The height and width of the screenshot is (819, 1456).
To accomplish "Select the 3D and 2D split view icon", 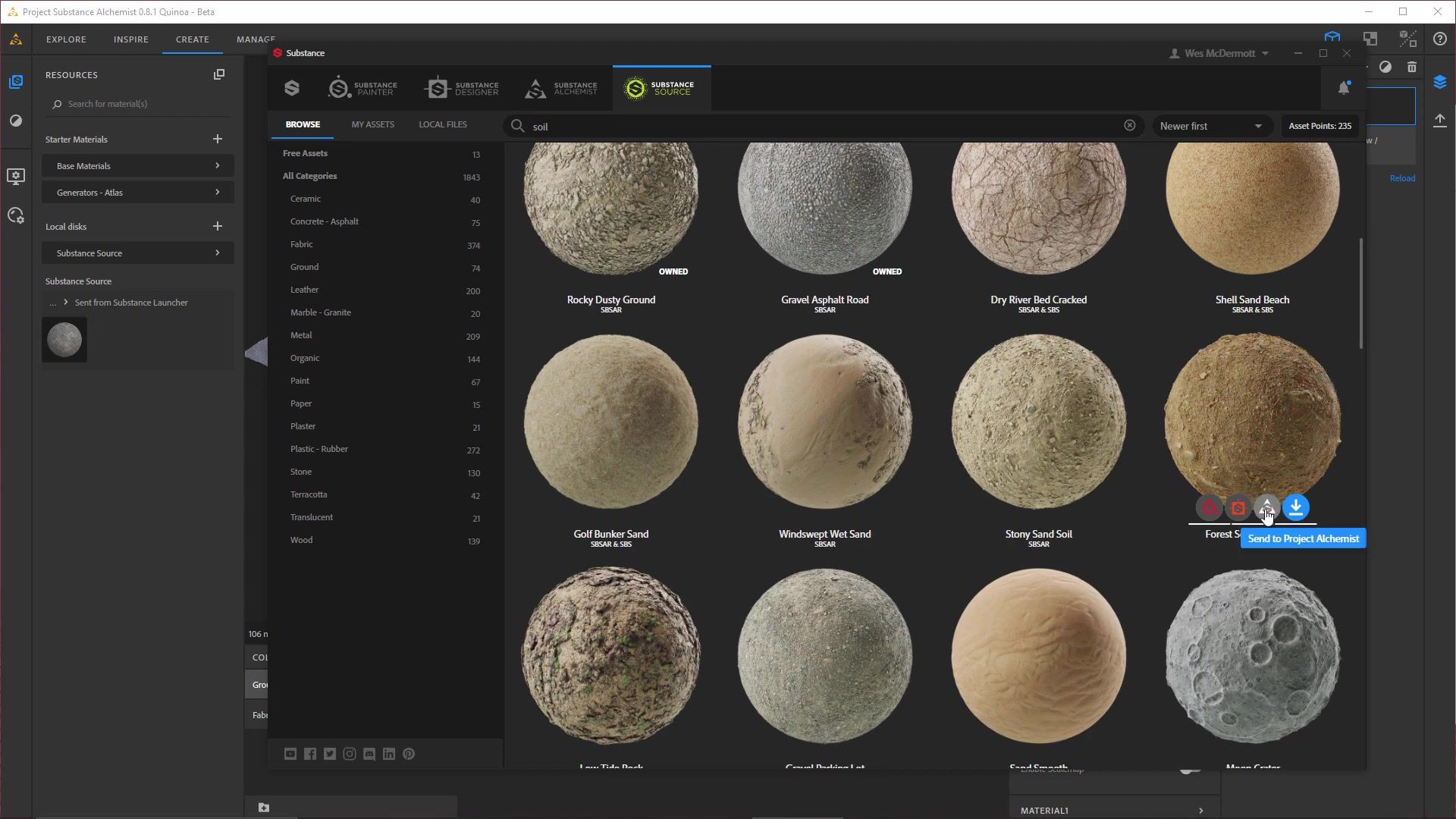I will [1408, 39].
